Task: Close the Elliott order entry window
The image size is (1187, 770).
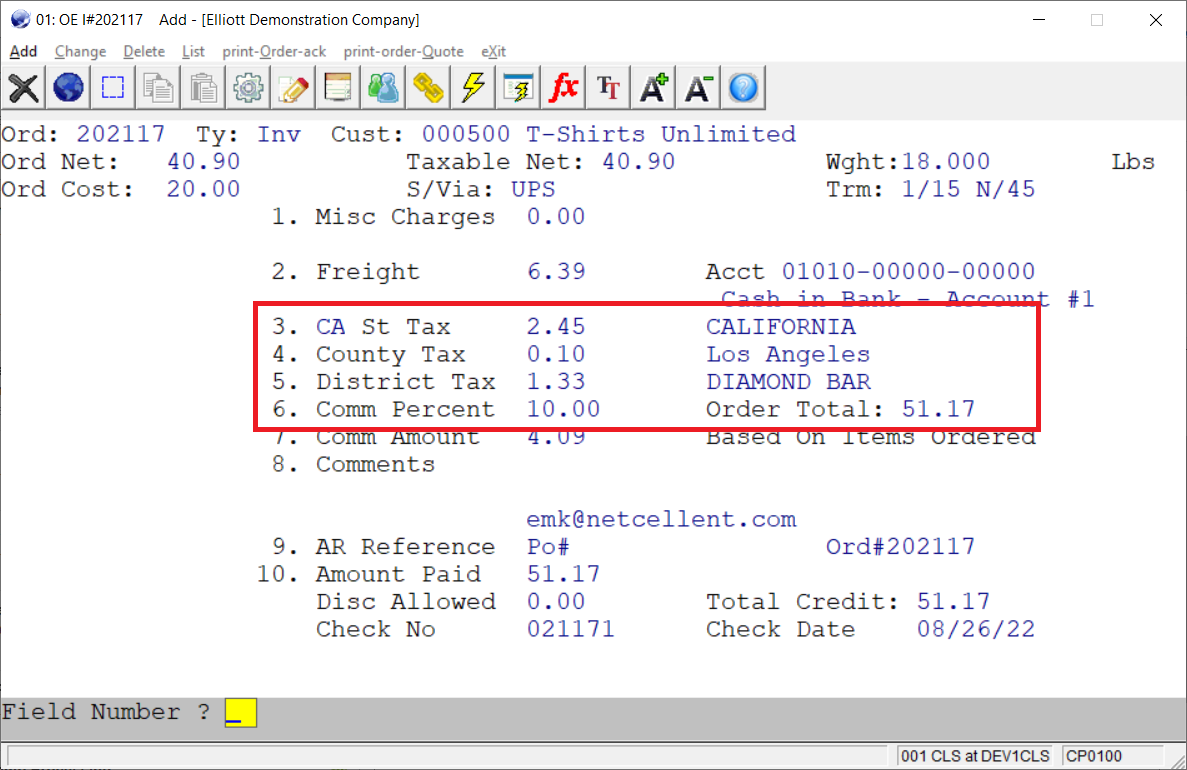Action: click(x=1155, y=20)
